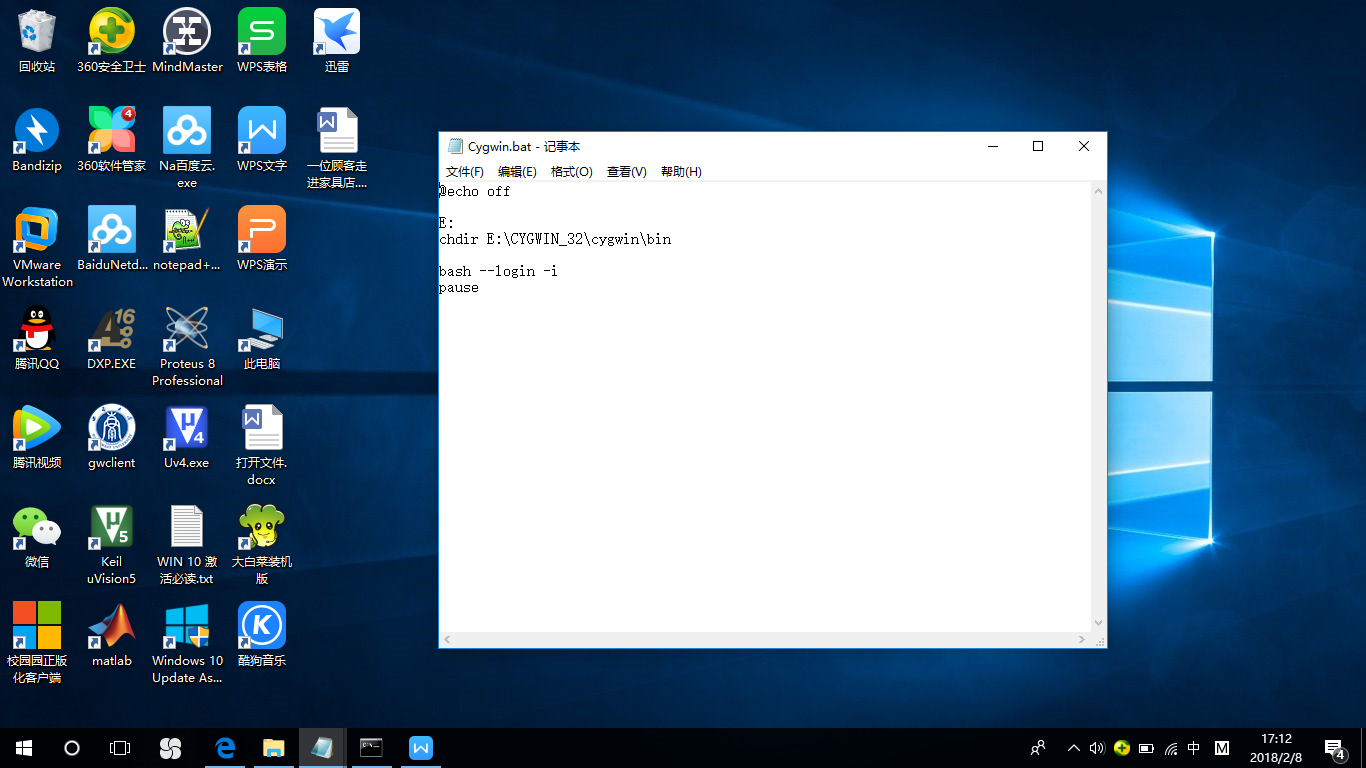The width and height of the screenshot is (1366, 768).
Task: Open the 查看(V) menu in Notepad
Action: 626,172
